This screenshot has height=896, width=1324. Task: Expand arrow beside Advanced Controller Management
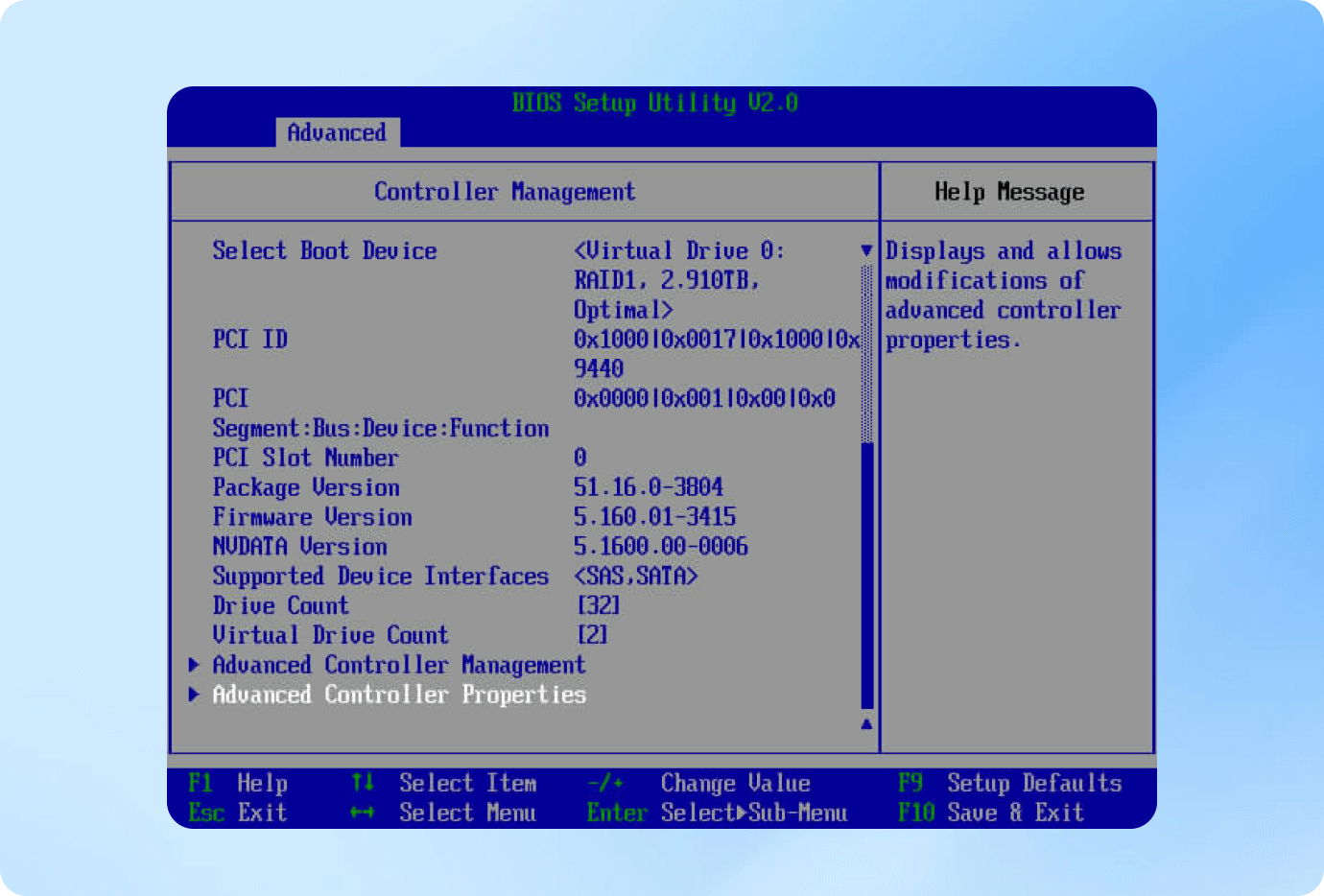194,664
